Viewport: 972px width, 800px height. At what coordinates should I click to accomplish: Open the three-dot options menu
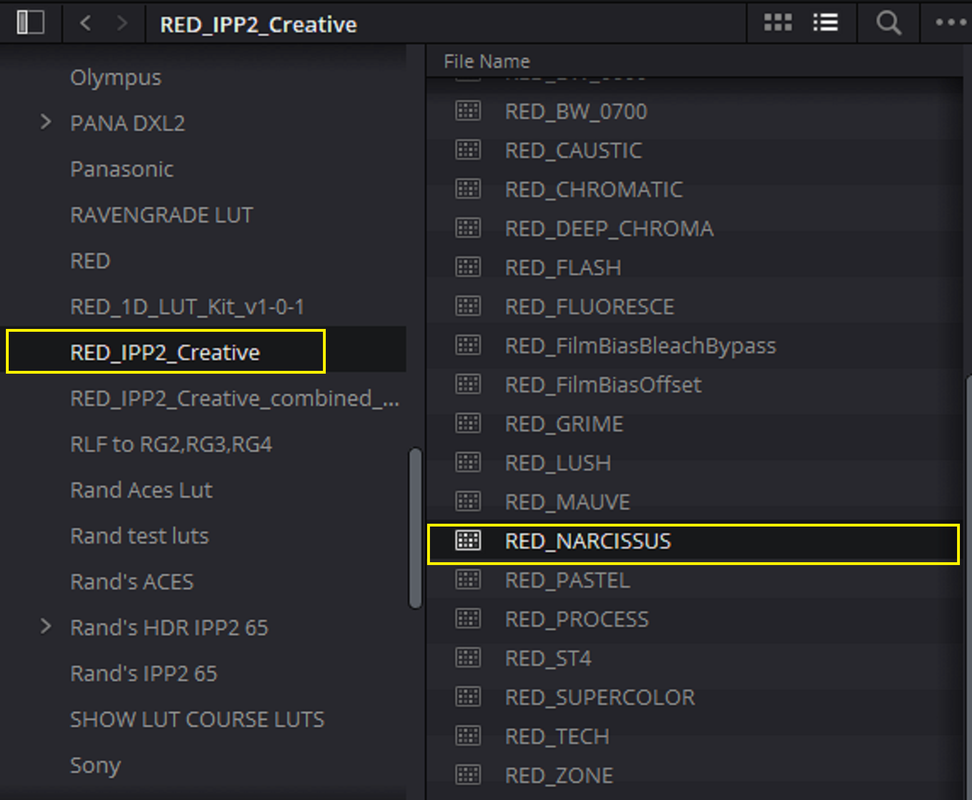pos(950,23)
